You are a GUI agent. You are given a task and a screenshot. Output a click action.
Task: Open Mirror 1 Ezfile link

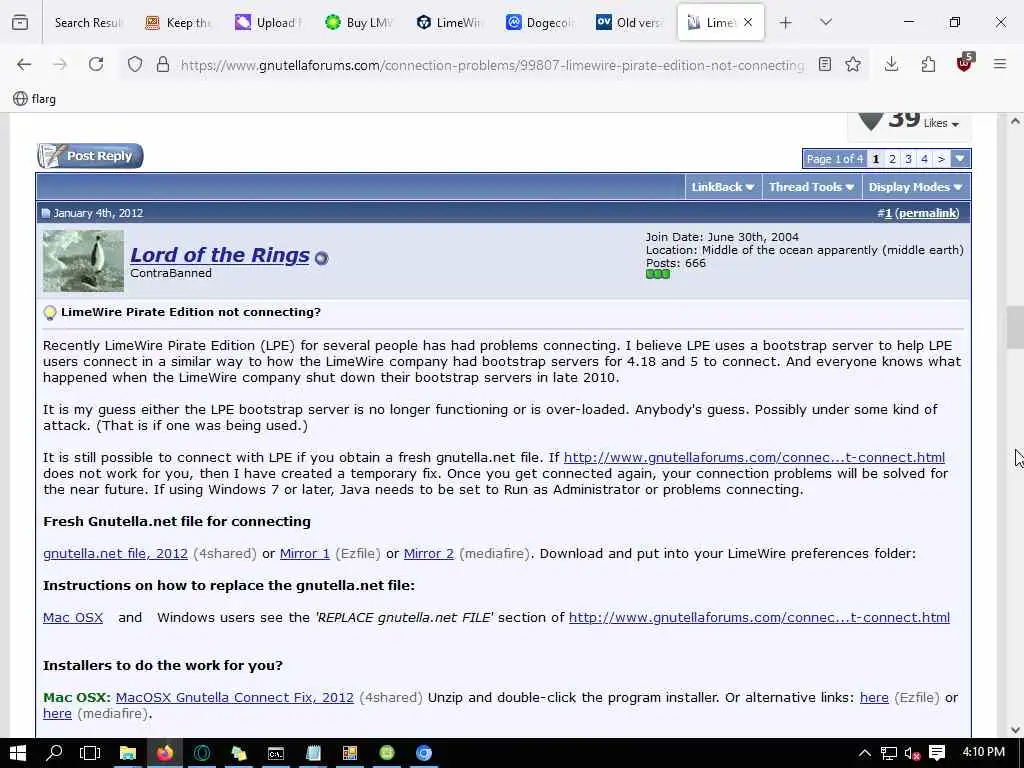coord(304,553)
